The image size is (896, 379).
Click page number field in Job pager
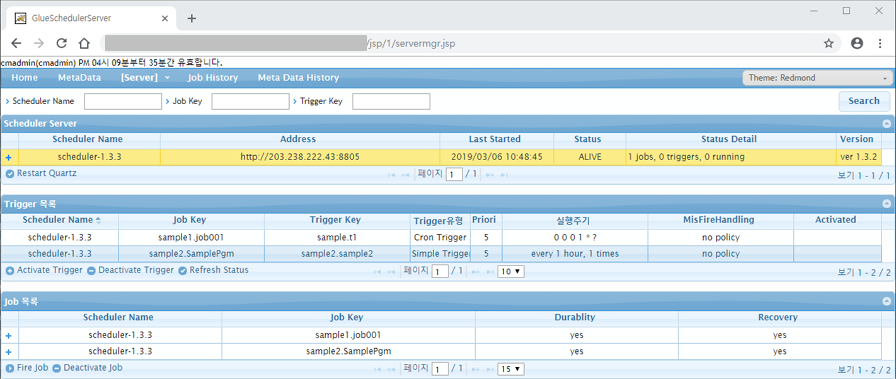pyautogui.click(x=440, y=369)
